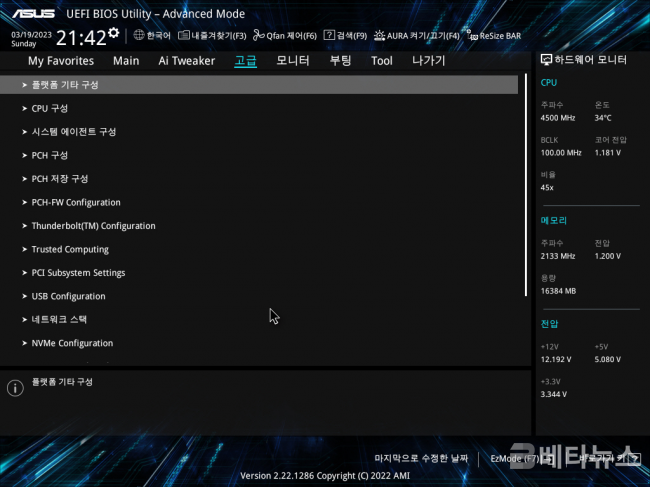The width and height of the screenshot is (650, 487).
Task: Expand 플랫폼 기타 구성 submenu arrow
Action: point(24,85)
